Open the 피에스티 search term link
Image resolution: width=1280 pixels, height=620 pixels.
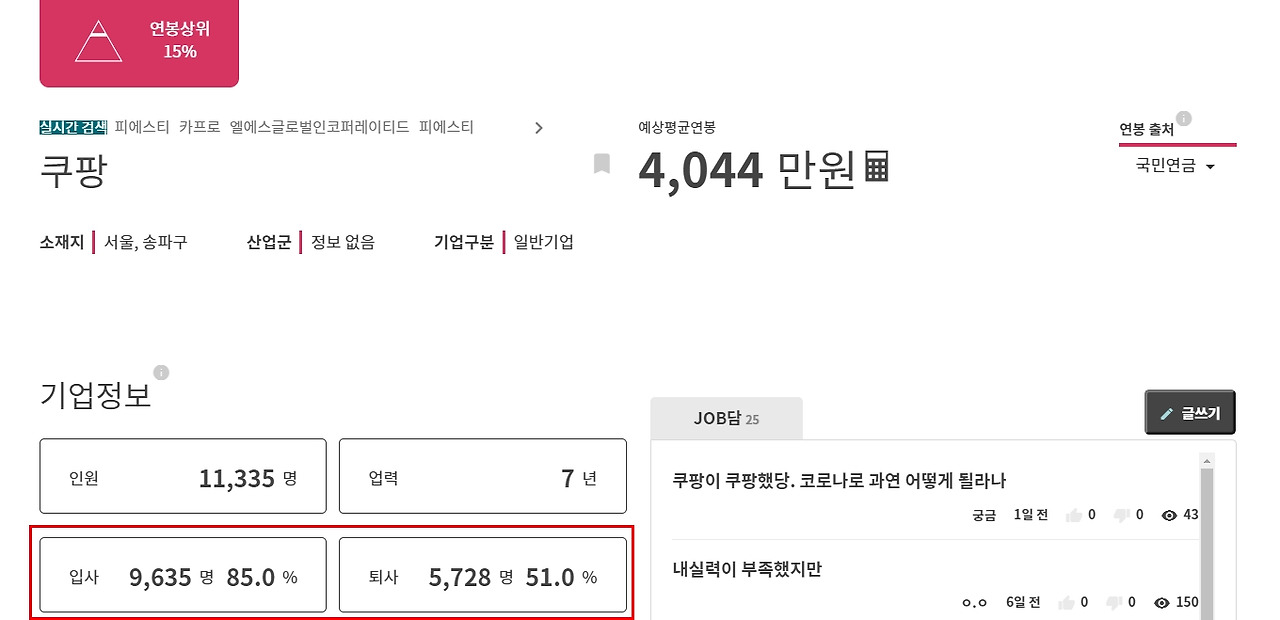pyautogui.click(x=144, y=127)
